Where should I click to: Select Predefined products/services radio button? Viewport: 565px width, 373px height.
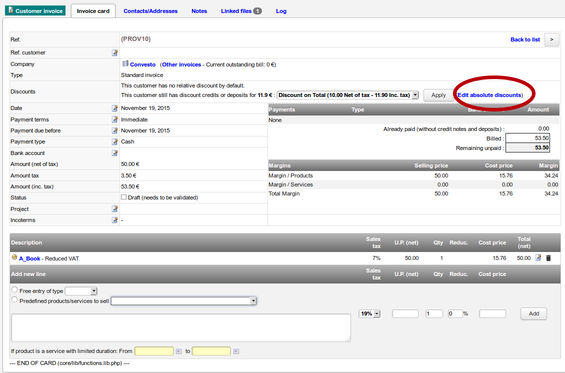(14, 299)
